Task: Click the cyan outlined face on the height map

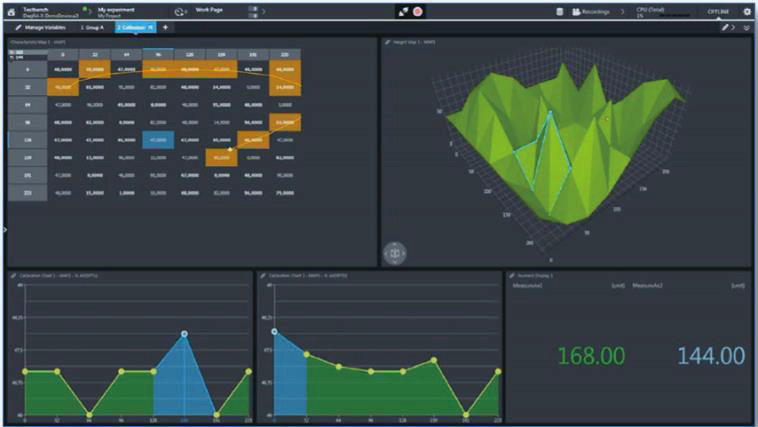Action: click(x=545, y=162)
